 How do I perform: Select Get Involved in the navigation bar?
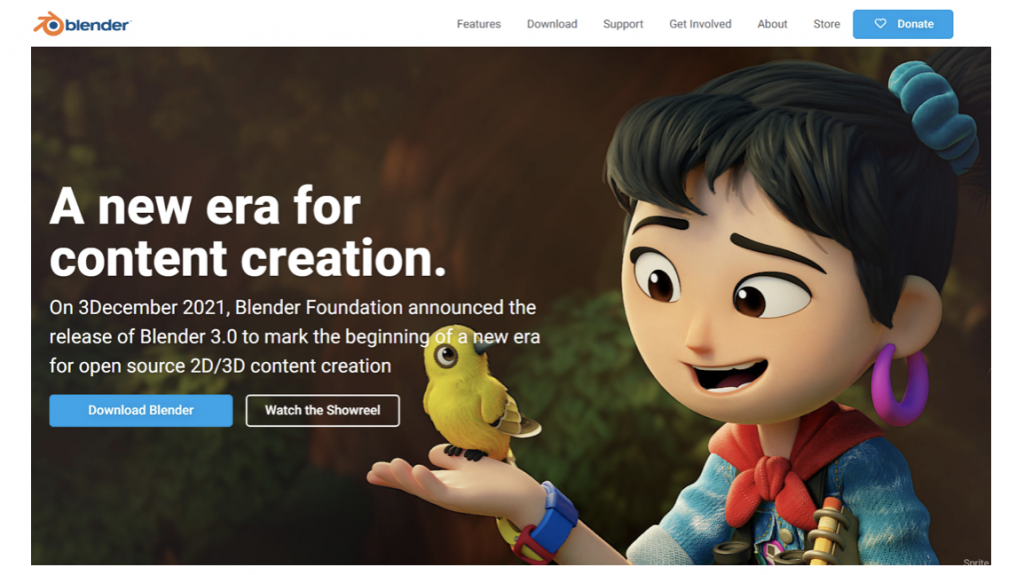point(700,24)
